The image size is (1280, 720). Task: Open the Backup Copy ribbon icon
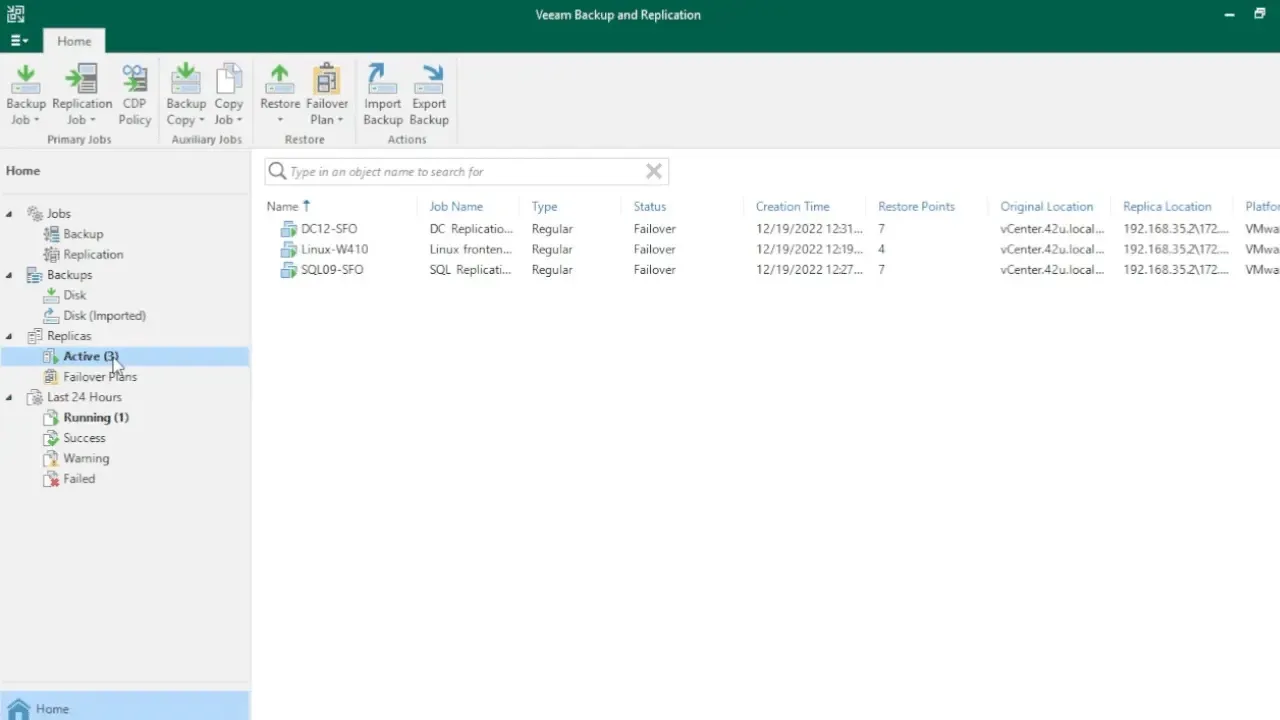point(186,95)
